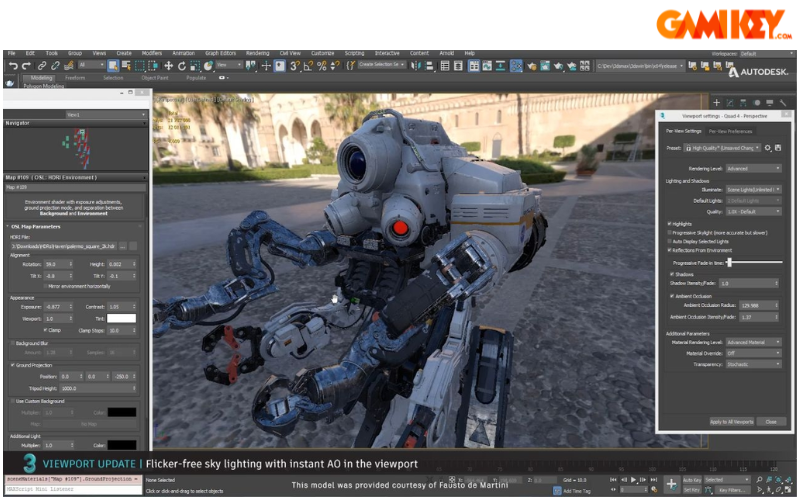
Task: Open the Illuminate dropdown
Action: tap(754, 190)
